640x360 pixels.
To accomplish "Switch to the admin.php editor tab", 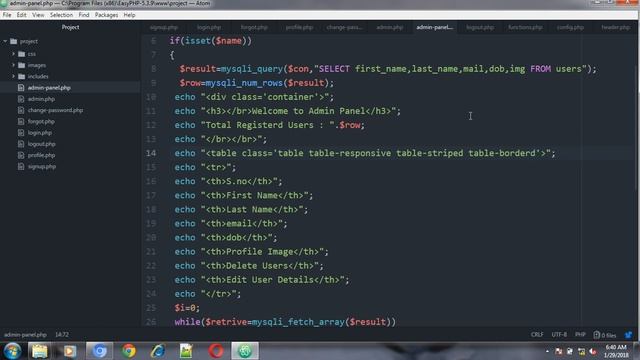I will pos(389,27).
